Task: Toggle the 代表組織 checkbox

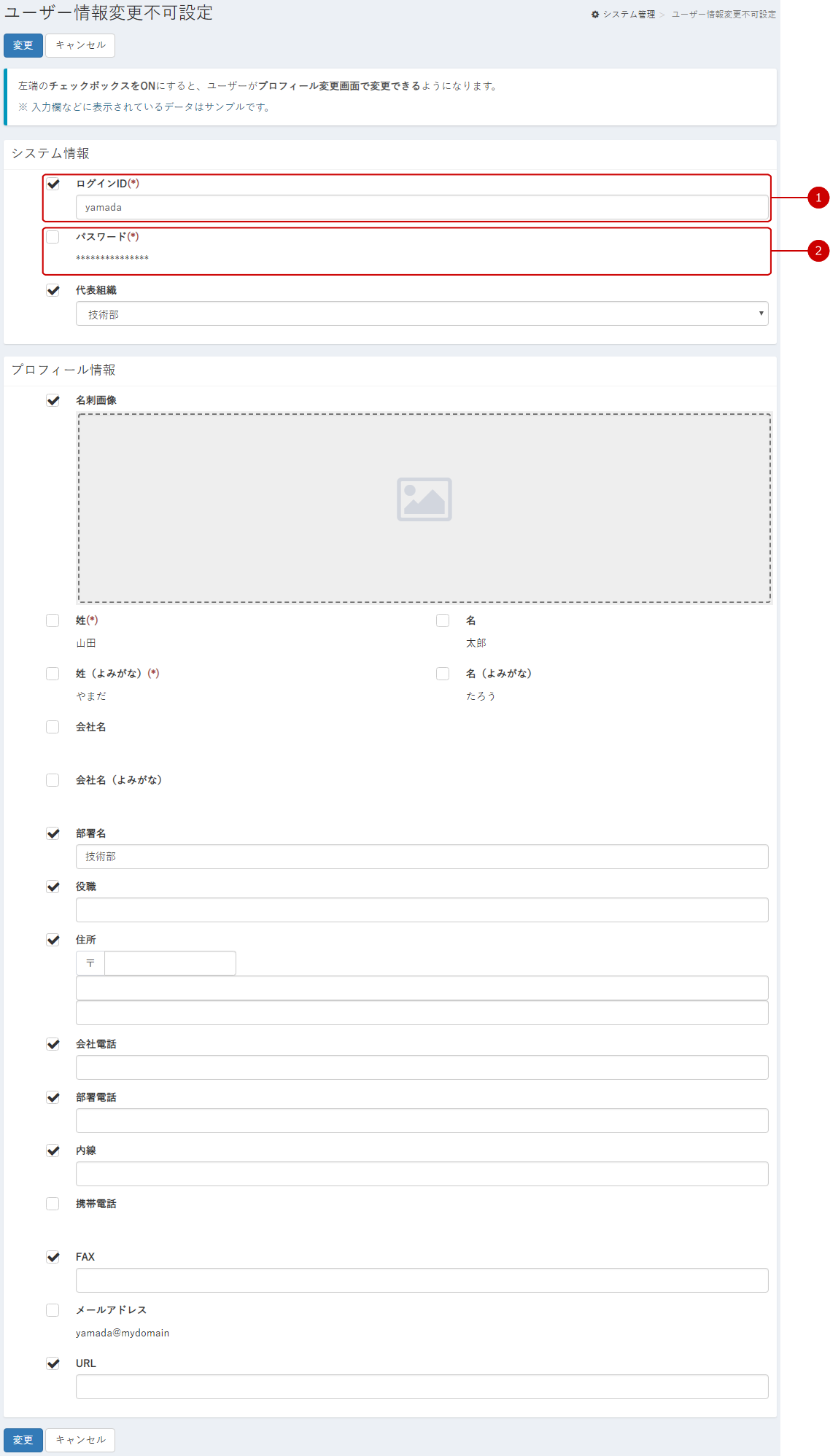Action: coord(53,290)
